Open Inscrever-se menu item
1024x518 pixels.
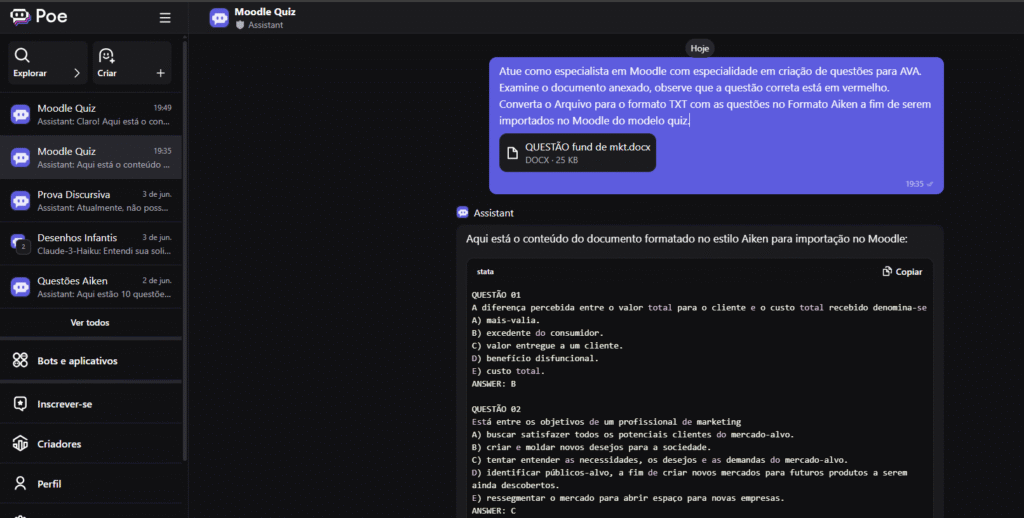point(91,404)
